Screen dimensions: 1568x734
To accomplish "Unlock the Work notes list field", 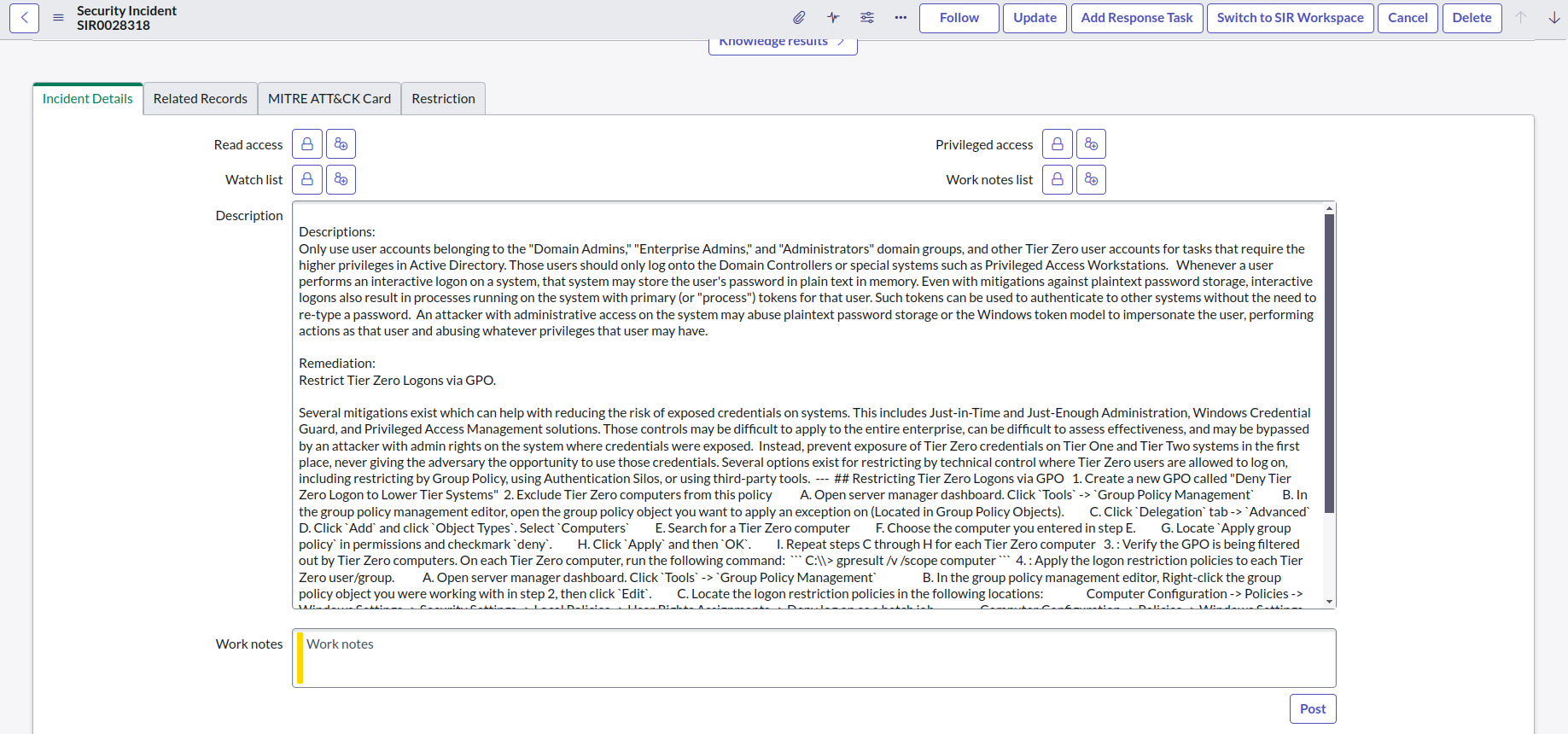I will point(1058,179).
